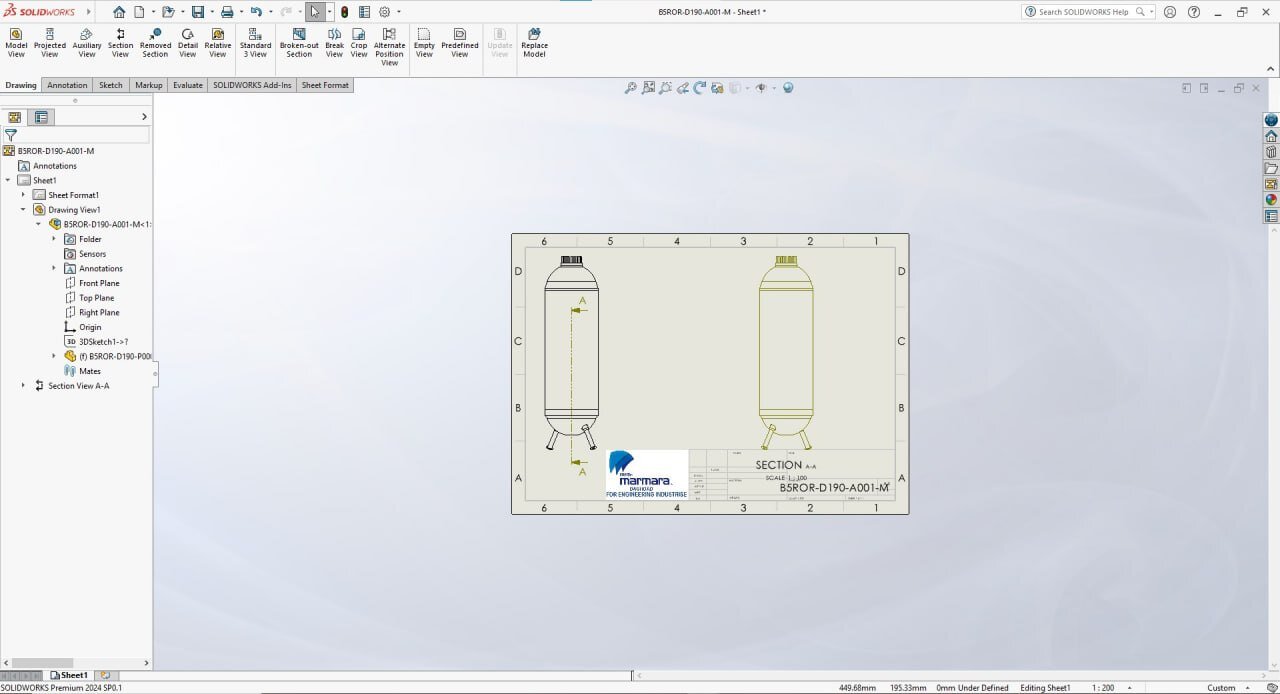Image resolution: width=1280 pixels, height=694 pixels.
Task: Activate the Detail View tool
Action: (x=187, y=44)
